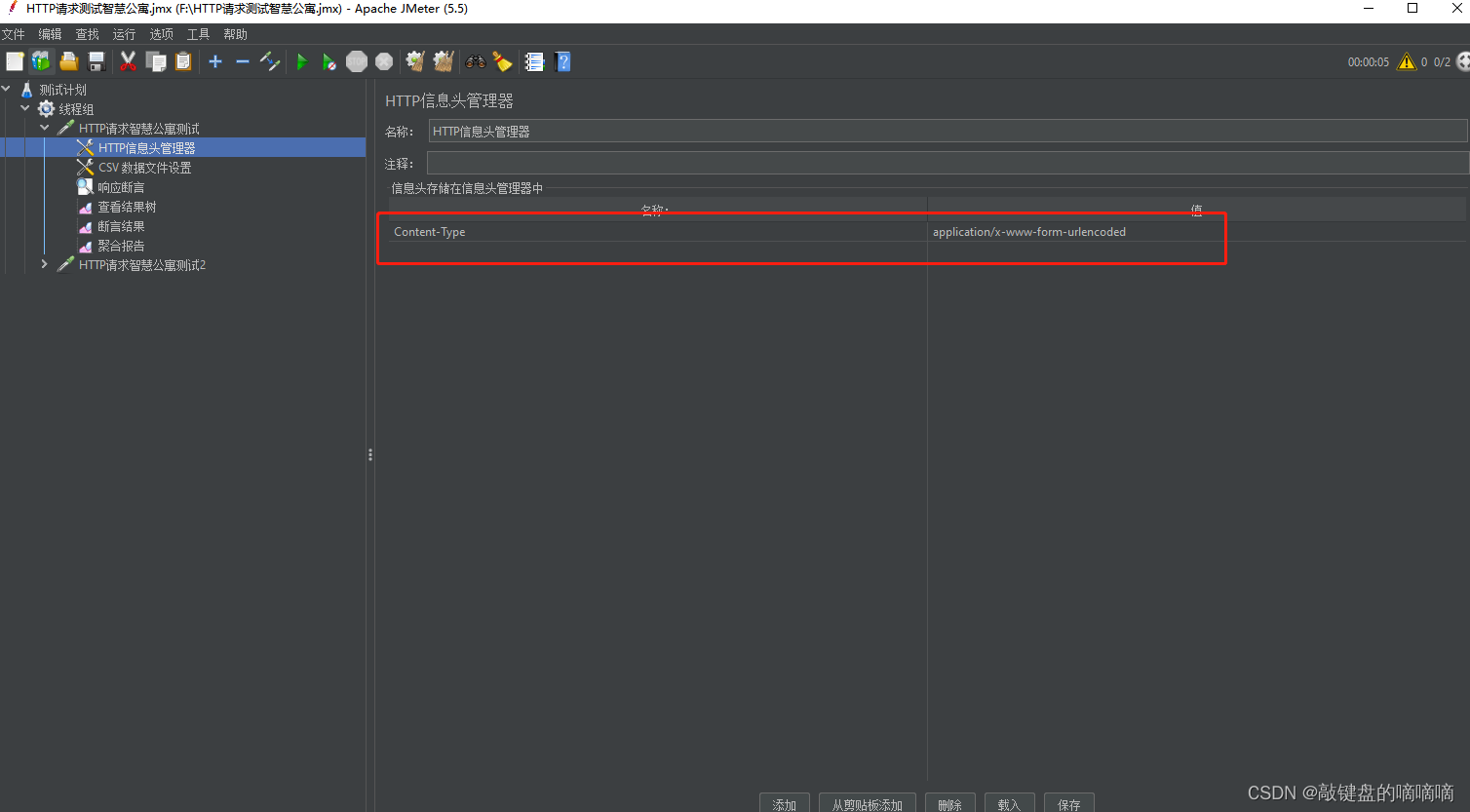The height and width of the screenshot is (812, 1470).
Task: Expand all nodes with the plus icon
Action: (x=215, y=61)
